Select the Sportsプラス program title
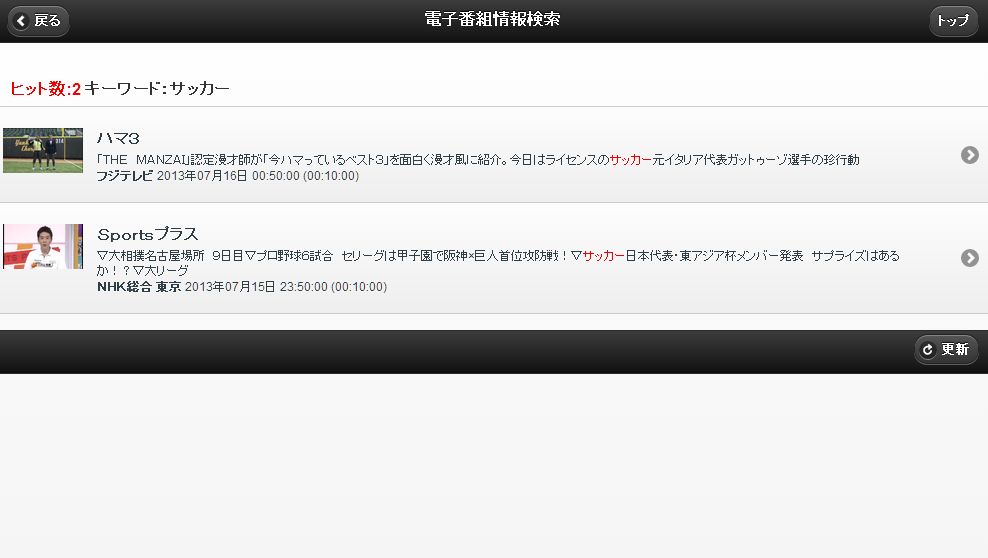Viewport: 988px width, 558px height. click(x=148, y=234)
